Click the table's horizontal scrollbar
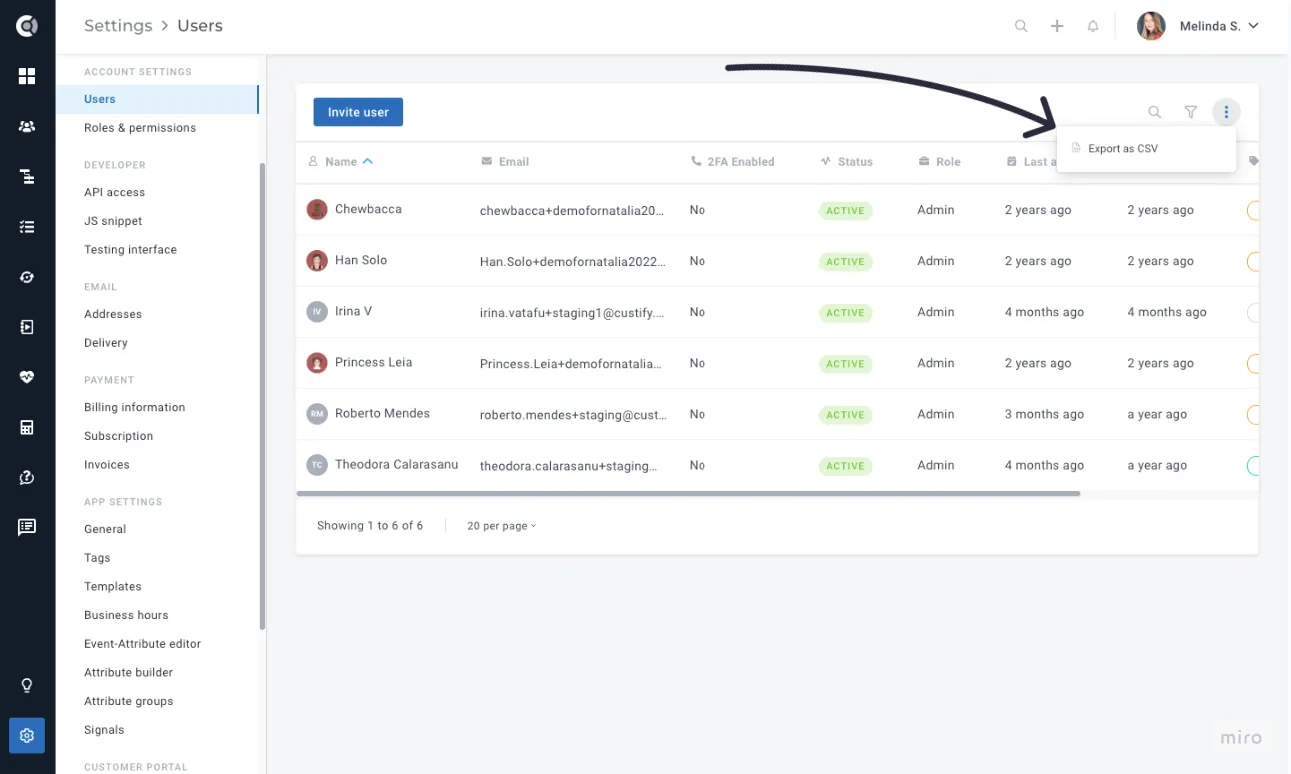This screenshot has width=1291, height=774. coord(688,493)
